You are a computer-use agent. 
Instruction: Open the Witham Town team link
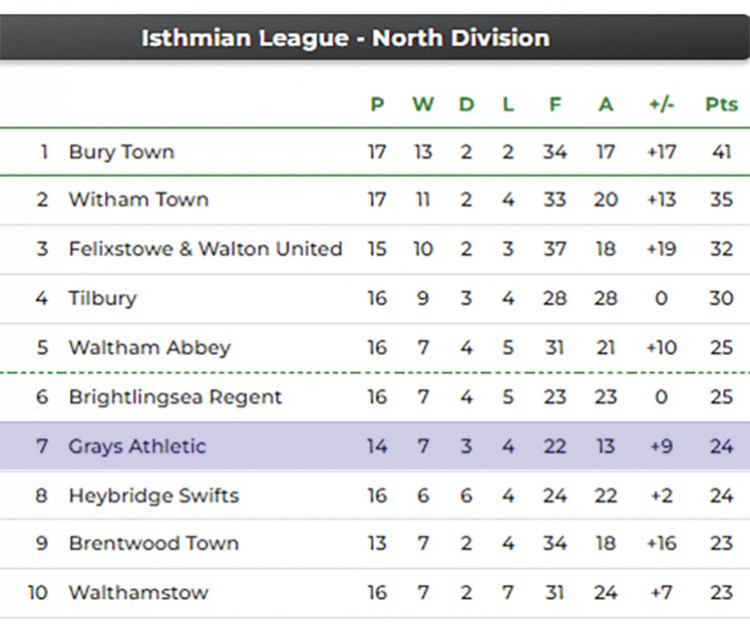[x=139, y=199]
